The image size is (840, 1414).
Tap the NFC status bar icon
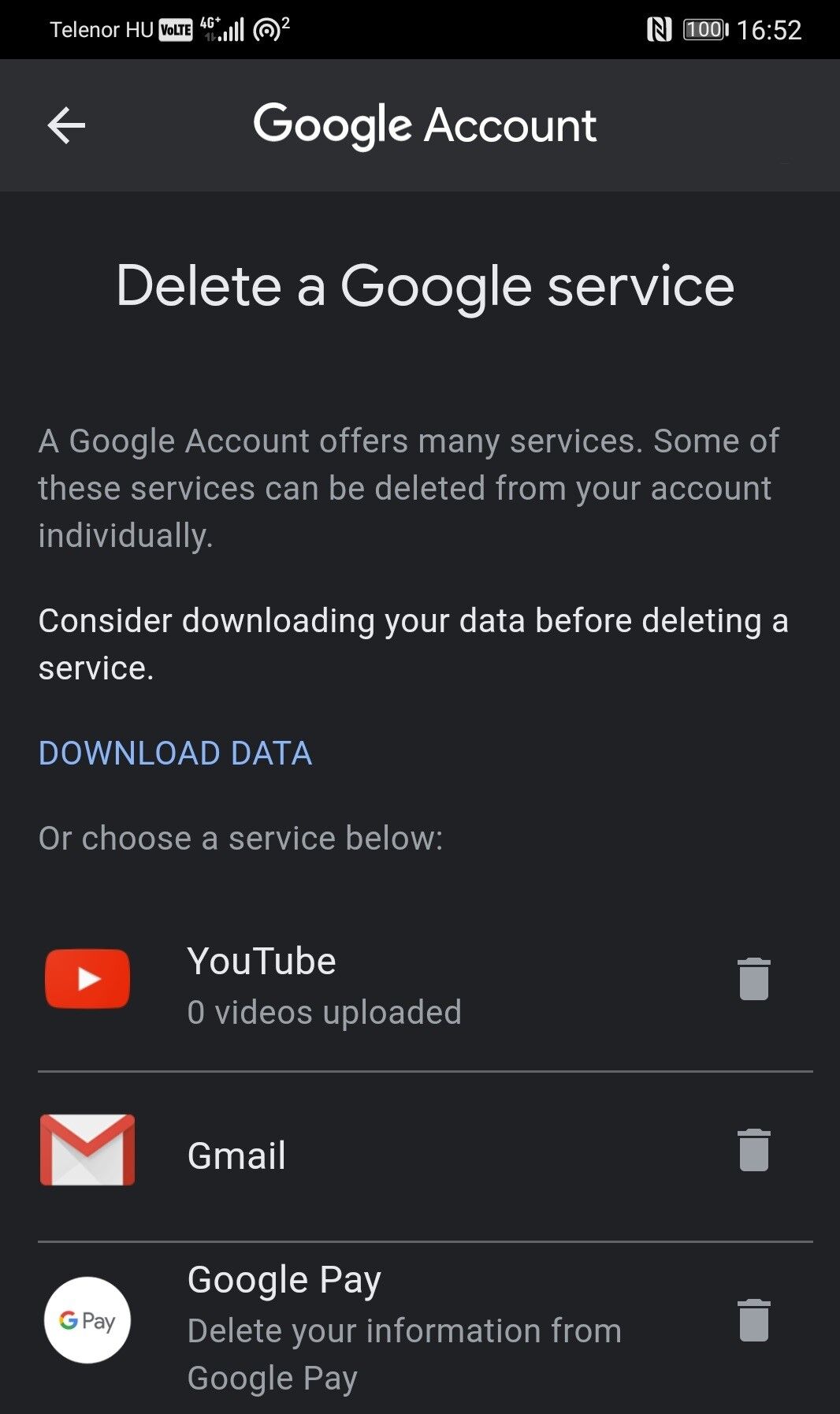[659, 30]
